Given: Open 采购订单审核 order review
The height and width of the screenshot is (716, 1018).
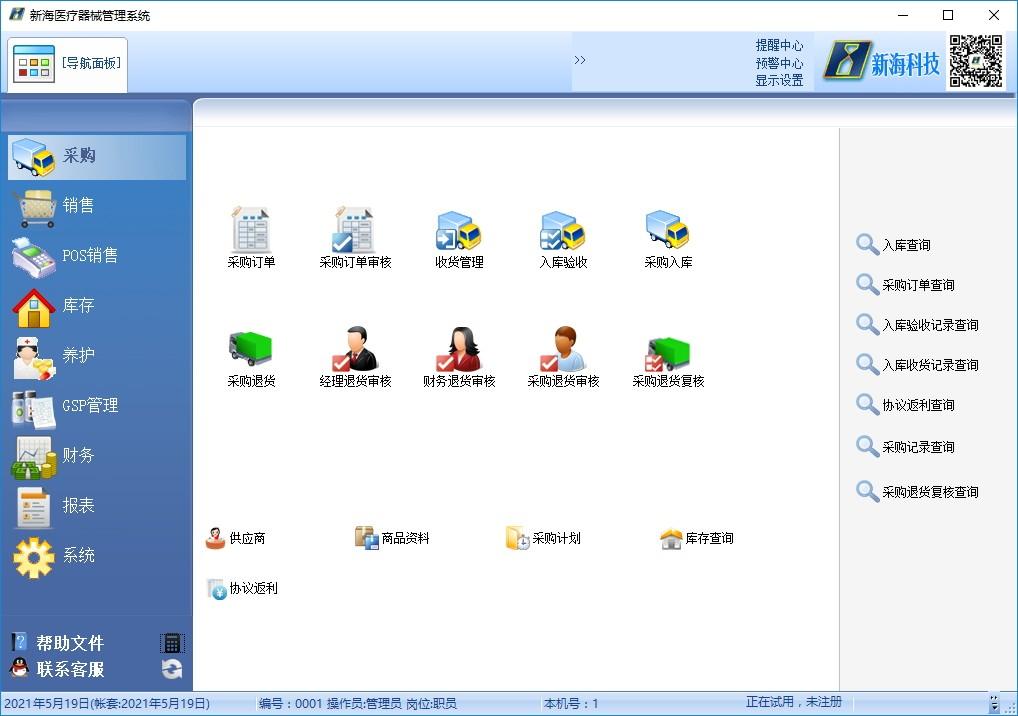Looking at the screenshot, I should [x=355, y=237].
